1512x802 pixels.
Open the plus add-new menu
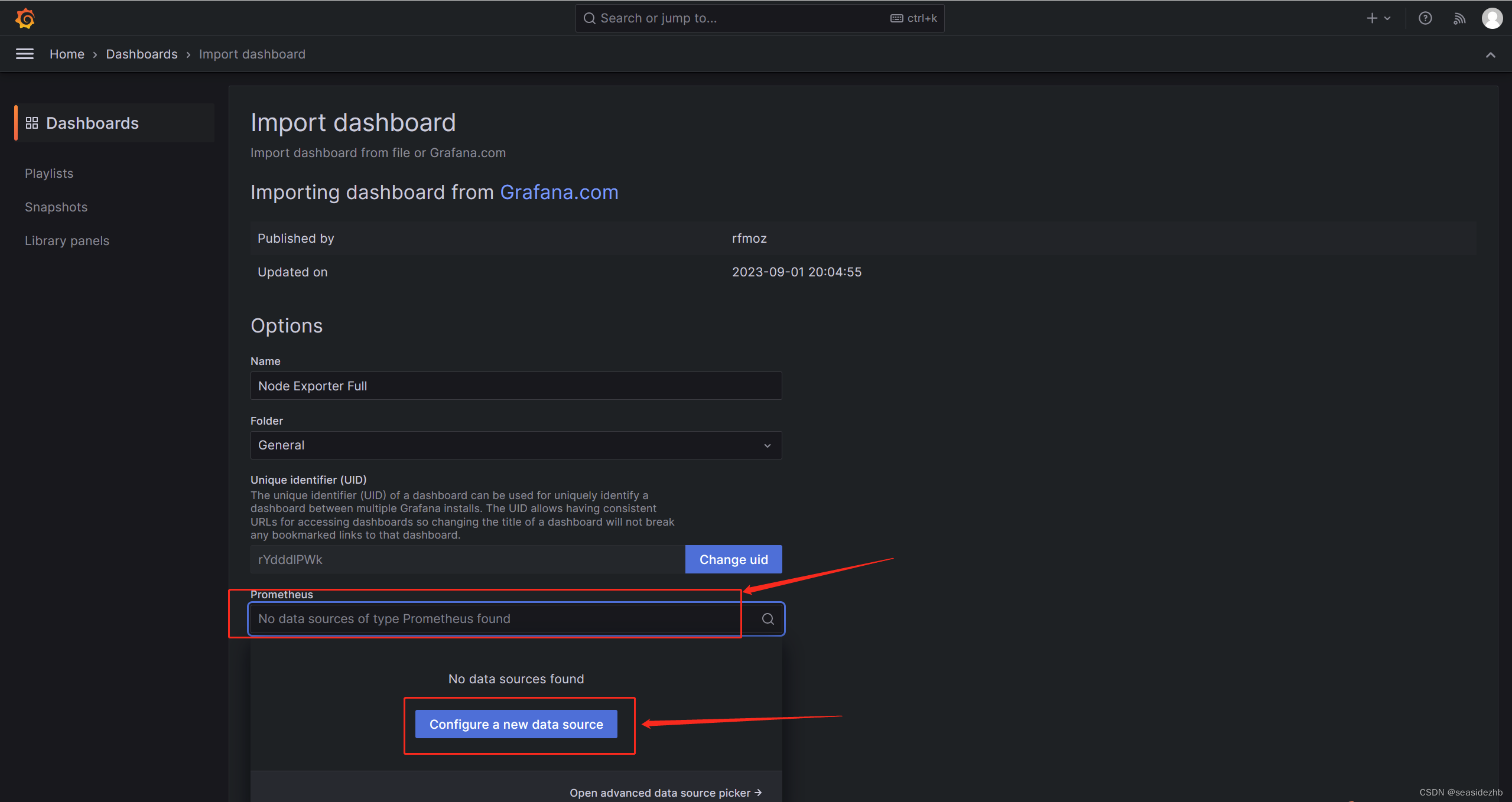(1378, 18)
